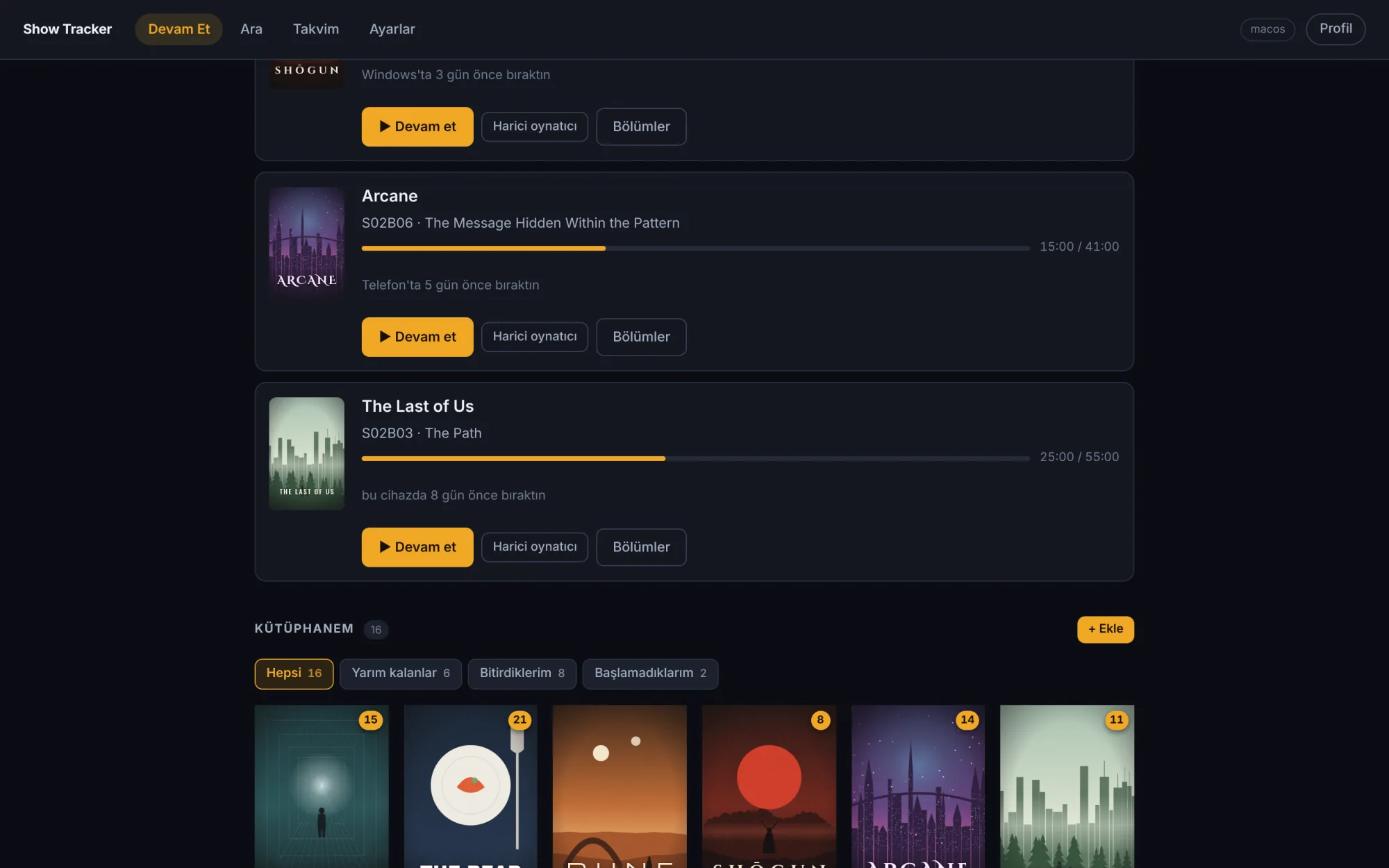Filter library by Başlamadıklarım
This screenshot has width=1389, height=868.
pos(651,674)
